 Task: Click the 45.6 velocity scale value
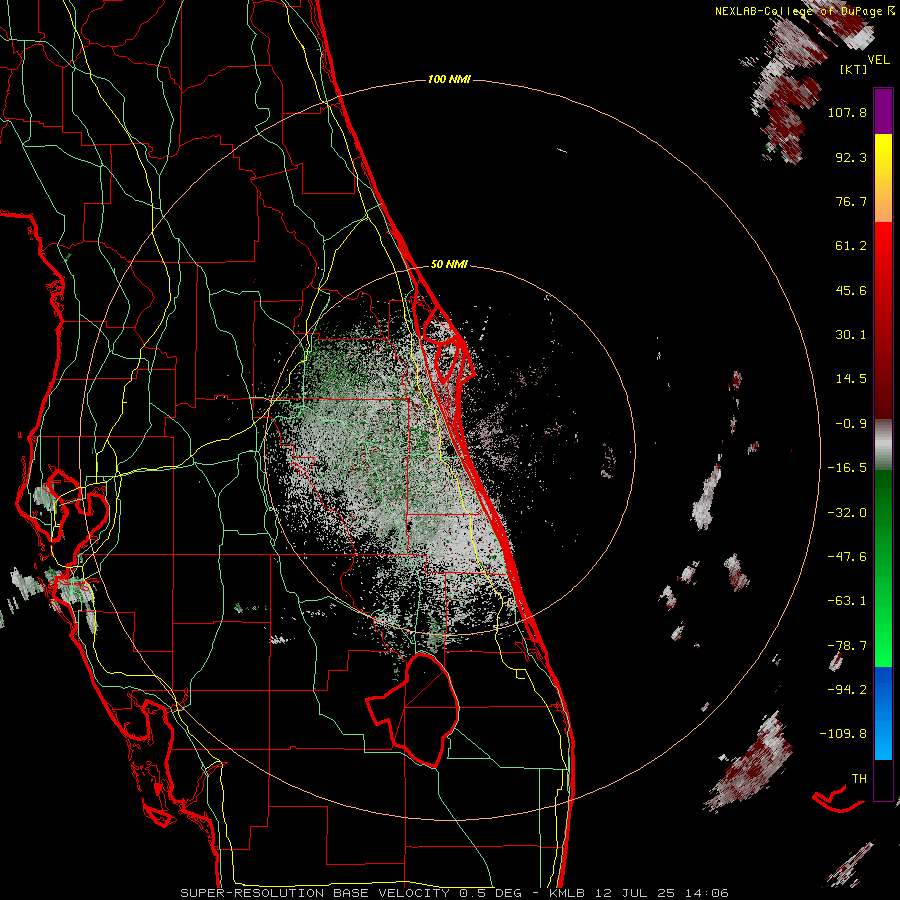[x=851, y=290]
